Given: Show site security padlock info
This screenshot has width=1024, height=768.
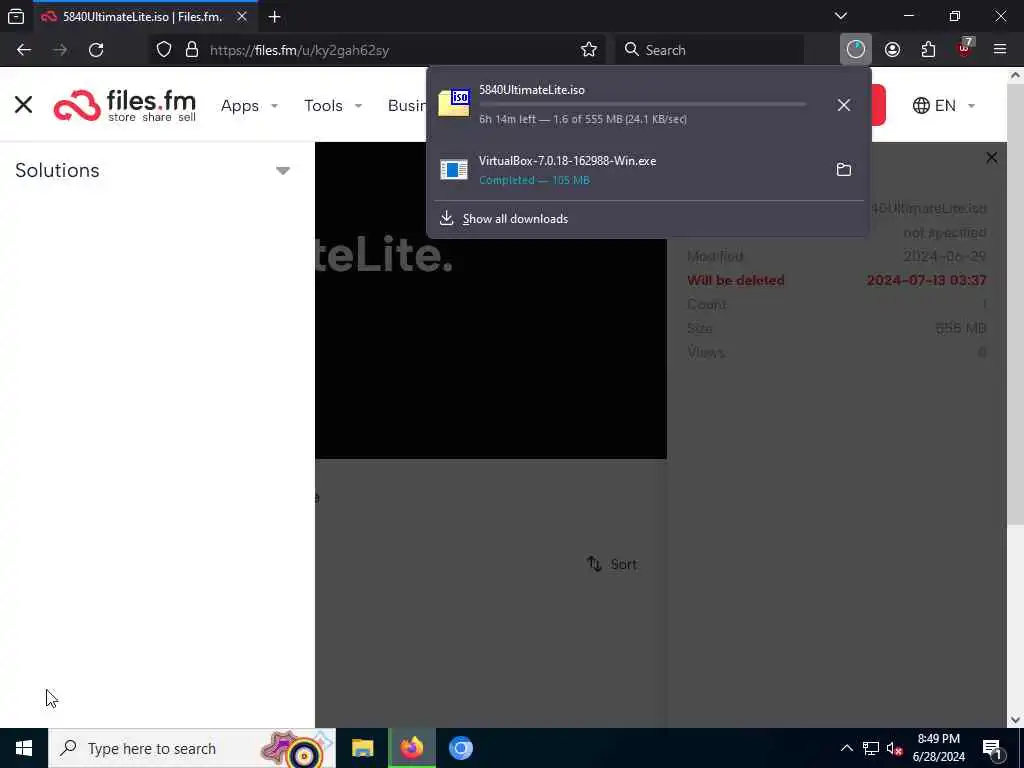Looking at the screenshot, I should click(x=191, y=50).
